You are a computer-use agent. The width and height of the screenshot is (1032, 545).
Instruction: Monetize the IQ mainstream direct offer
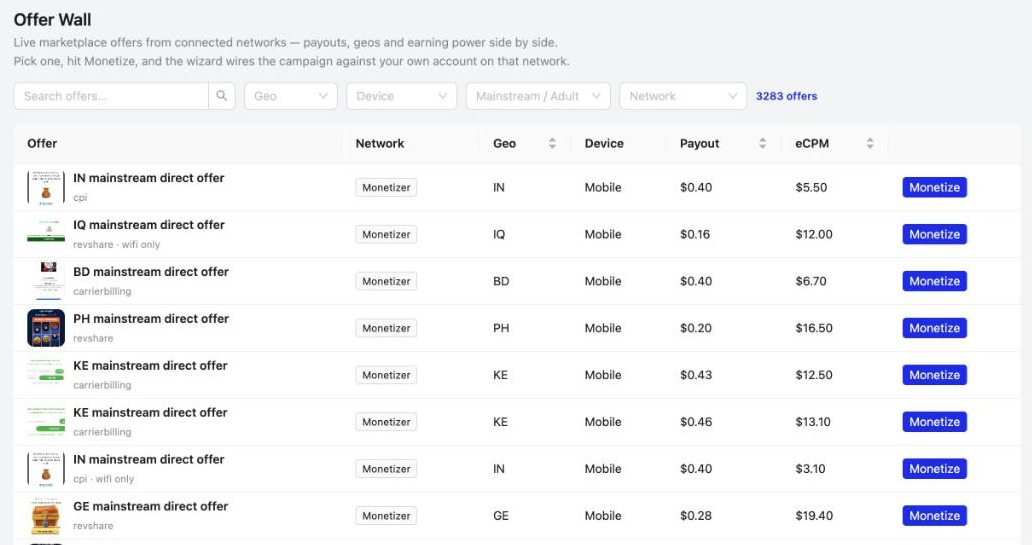click(935, 234)
